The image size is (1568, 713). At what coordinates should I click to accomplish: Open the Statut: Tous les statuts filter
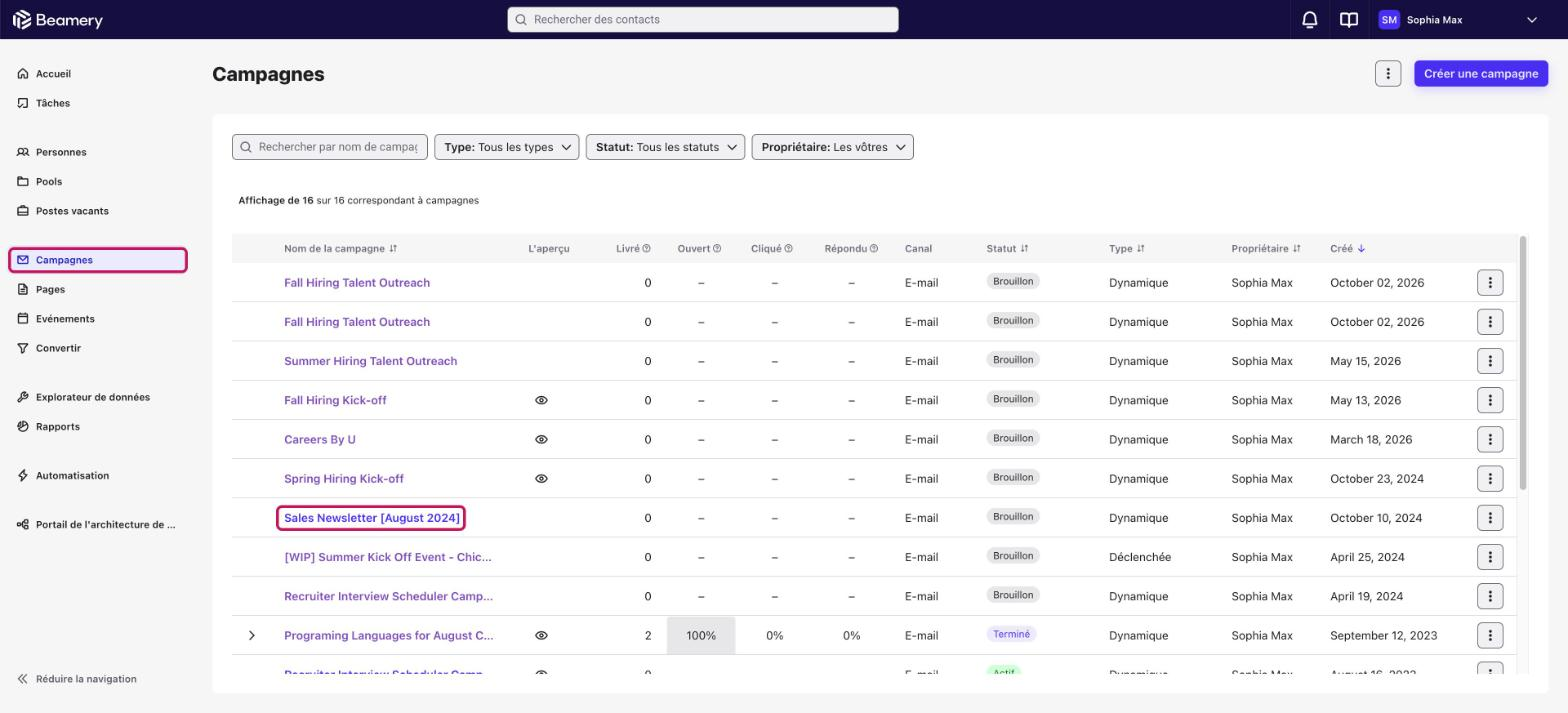click(x=665, y=147)
